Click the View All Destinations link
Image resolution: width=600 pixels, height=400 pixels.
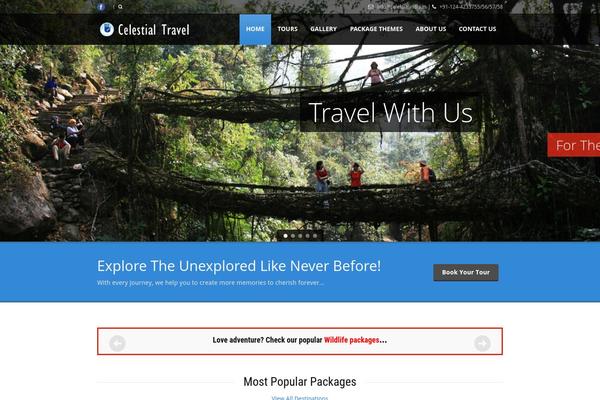click(x=300, y=398)
